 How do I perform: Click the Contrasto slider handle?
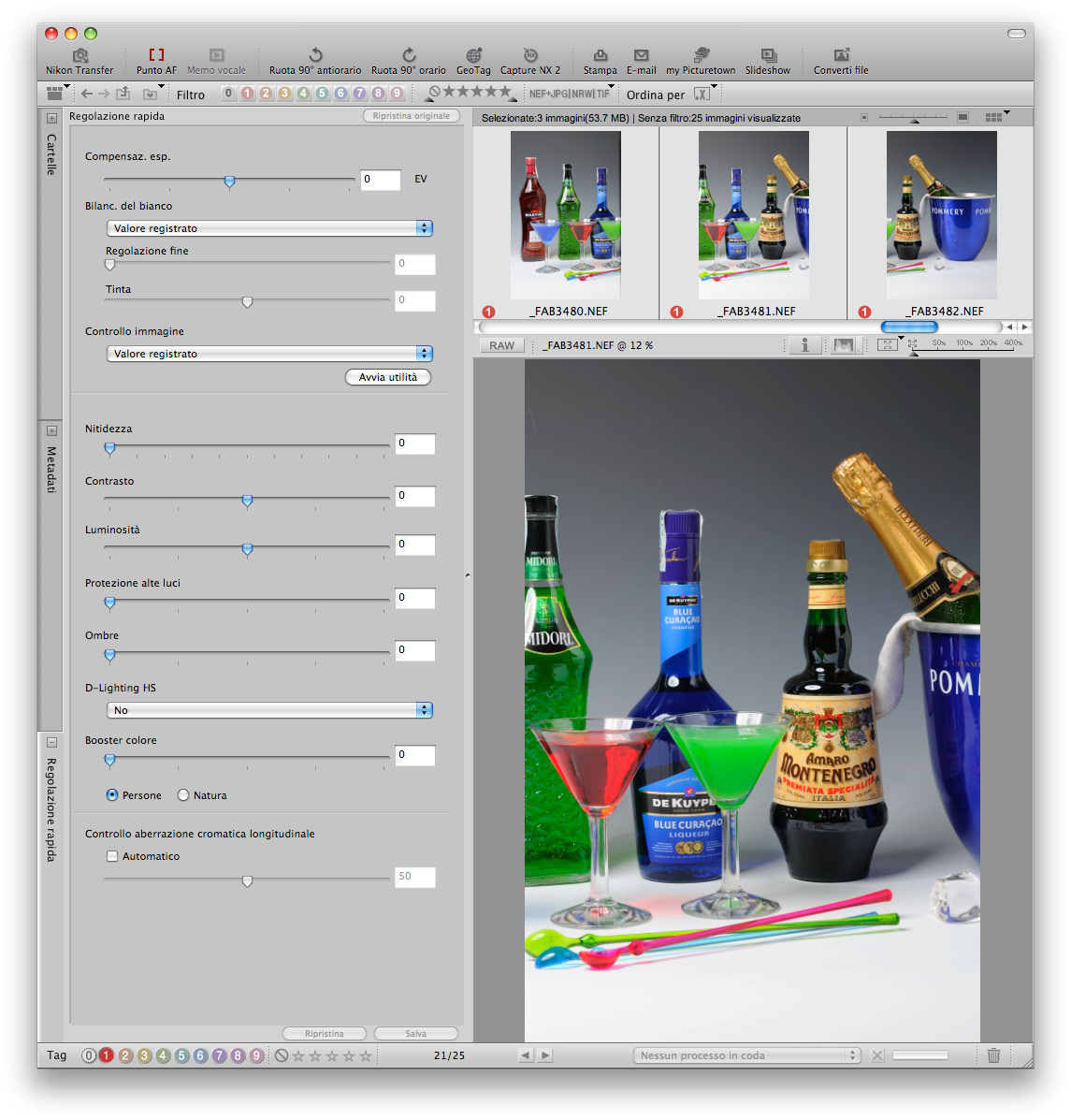[247, 502]
